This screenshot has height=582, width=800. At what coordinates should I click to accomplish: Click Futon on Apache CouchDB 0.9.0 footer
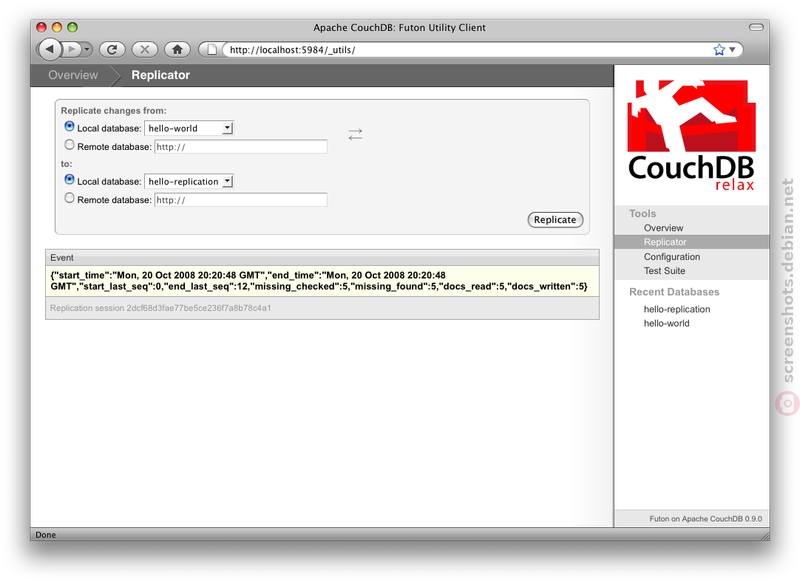[x=706, y=519]
